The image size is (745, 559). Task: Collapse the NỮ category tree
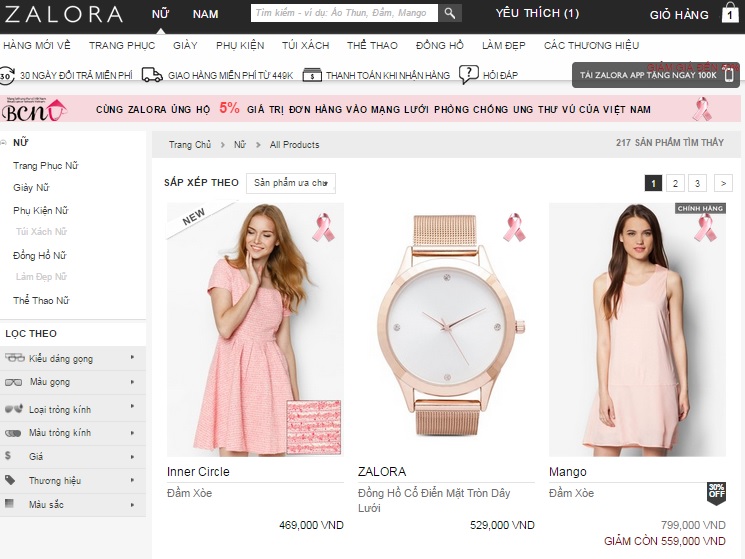[x=3, y=142]
